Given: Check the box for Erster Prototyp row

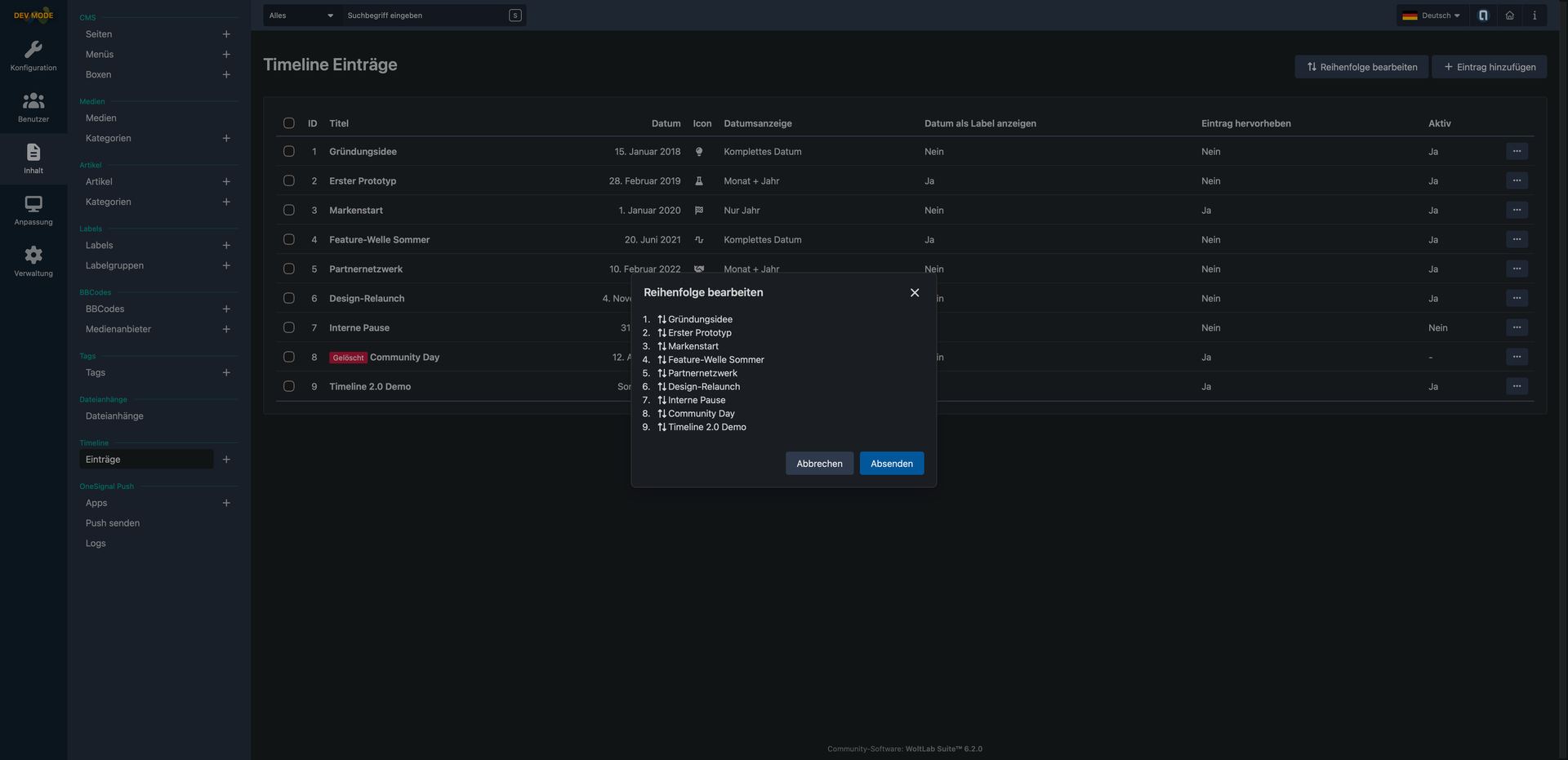Looking at the screenshot, I should click(x=289, y=181).
